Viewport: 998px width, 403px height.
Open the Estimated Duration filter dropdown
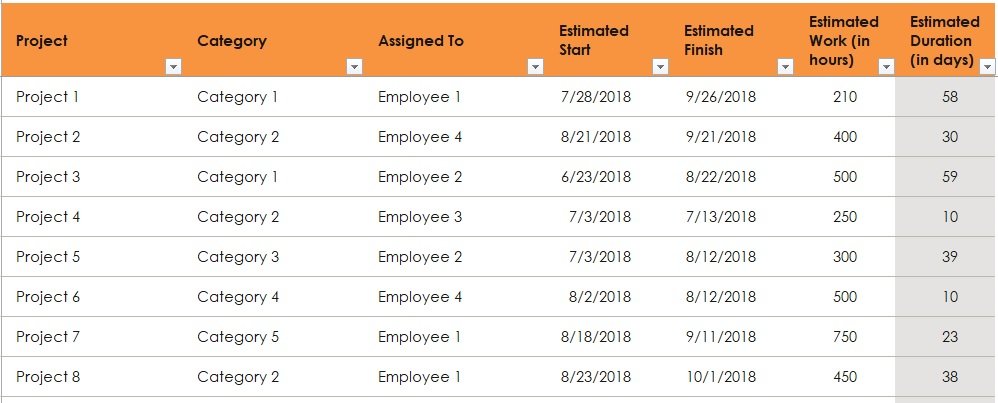987,67
